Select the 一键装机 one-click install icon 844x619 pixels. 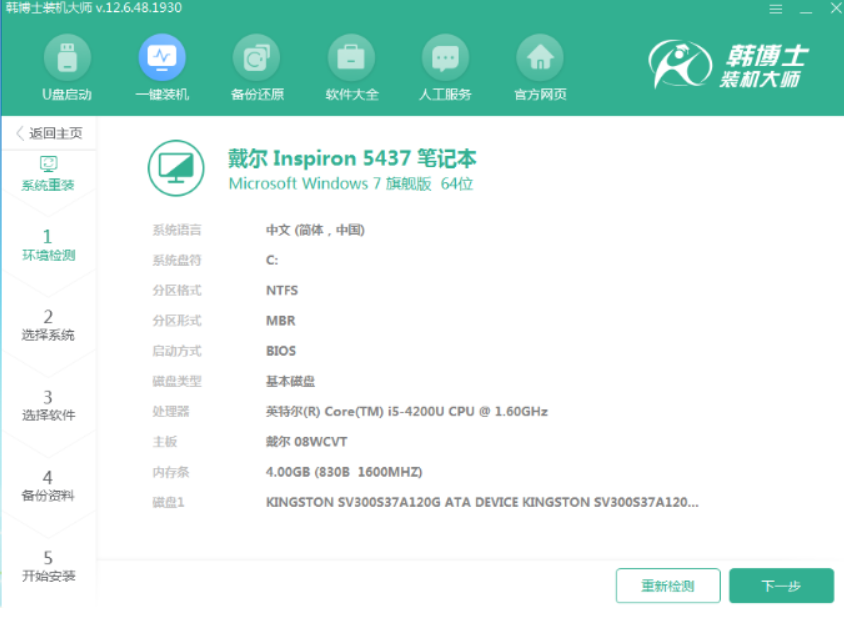tap(161, 58)
